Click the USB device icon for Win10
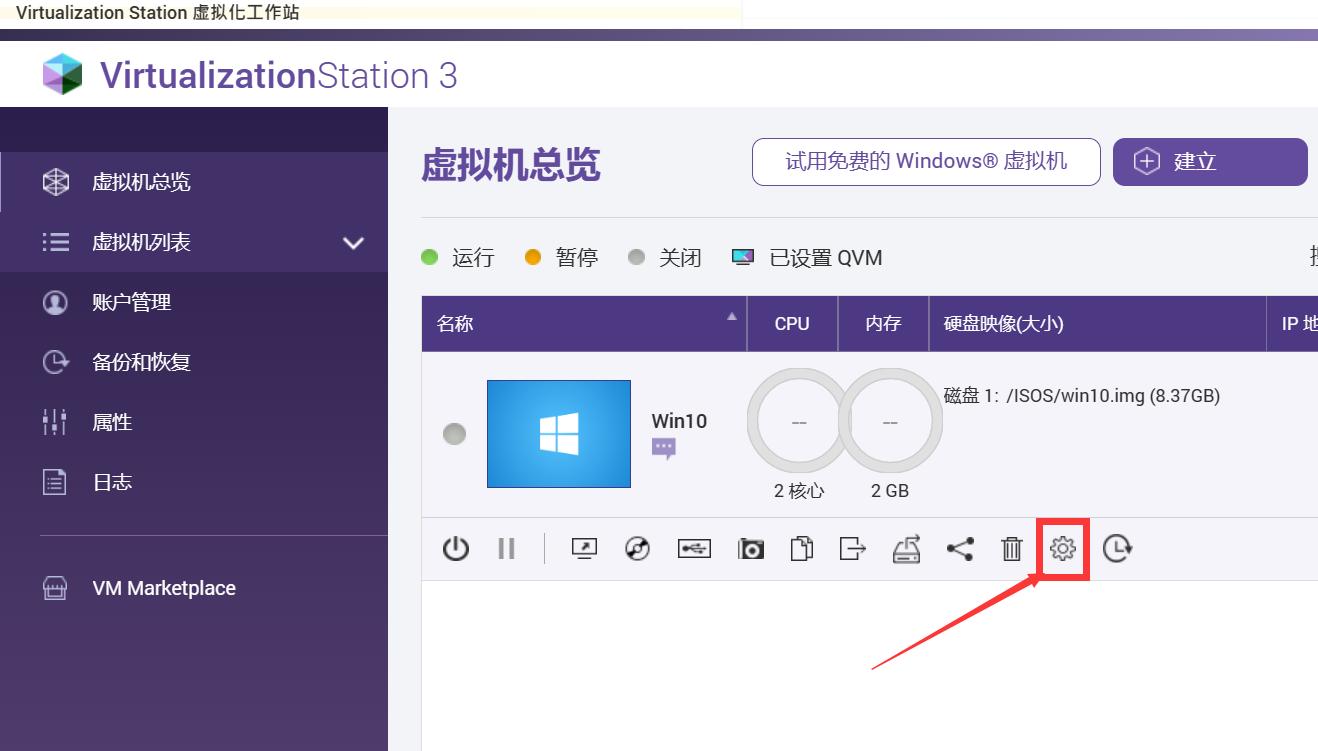Image resolution: width=1318 pixels, height=751 pixels. (x=694, y=548)
